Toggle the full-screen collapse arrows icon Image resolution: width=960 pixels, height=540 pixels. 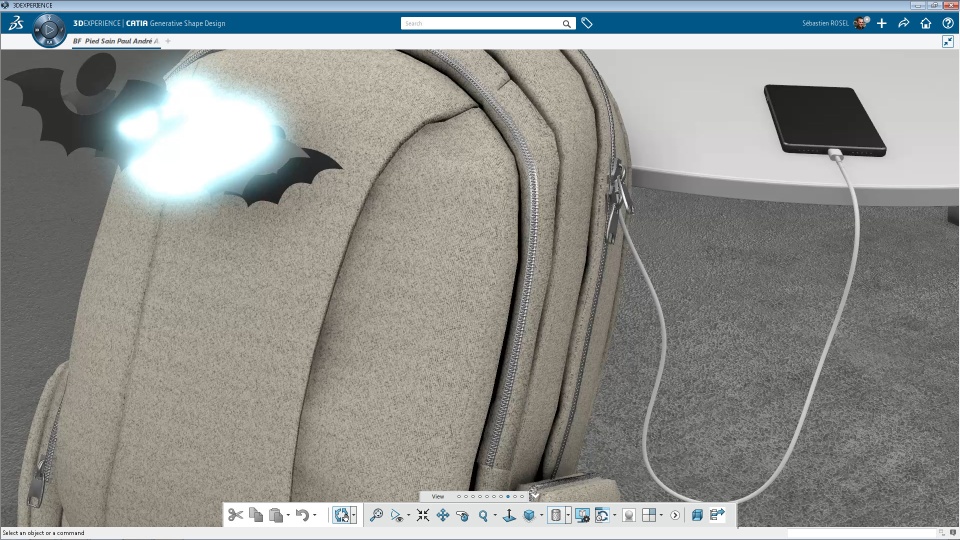click(948, 42)
